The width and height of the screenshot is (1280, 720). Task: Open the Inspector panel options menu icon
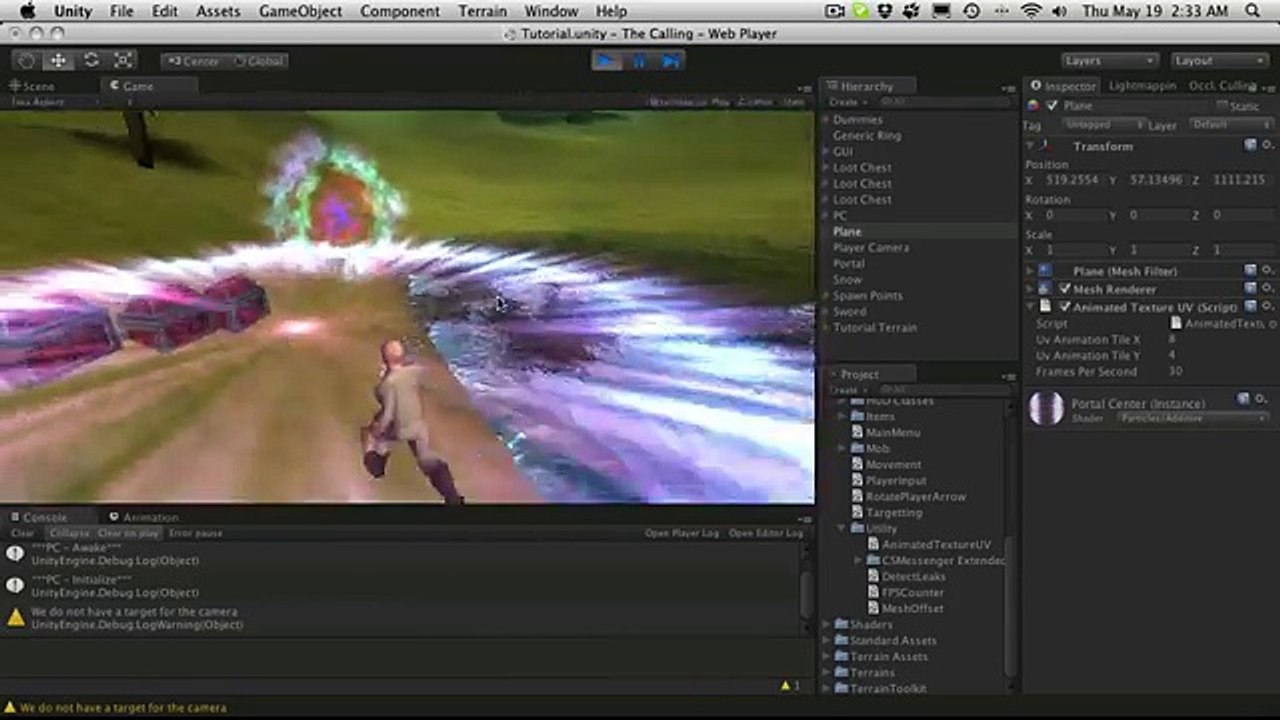tap(1270, 89)
